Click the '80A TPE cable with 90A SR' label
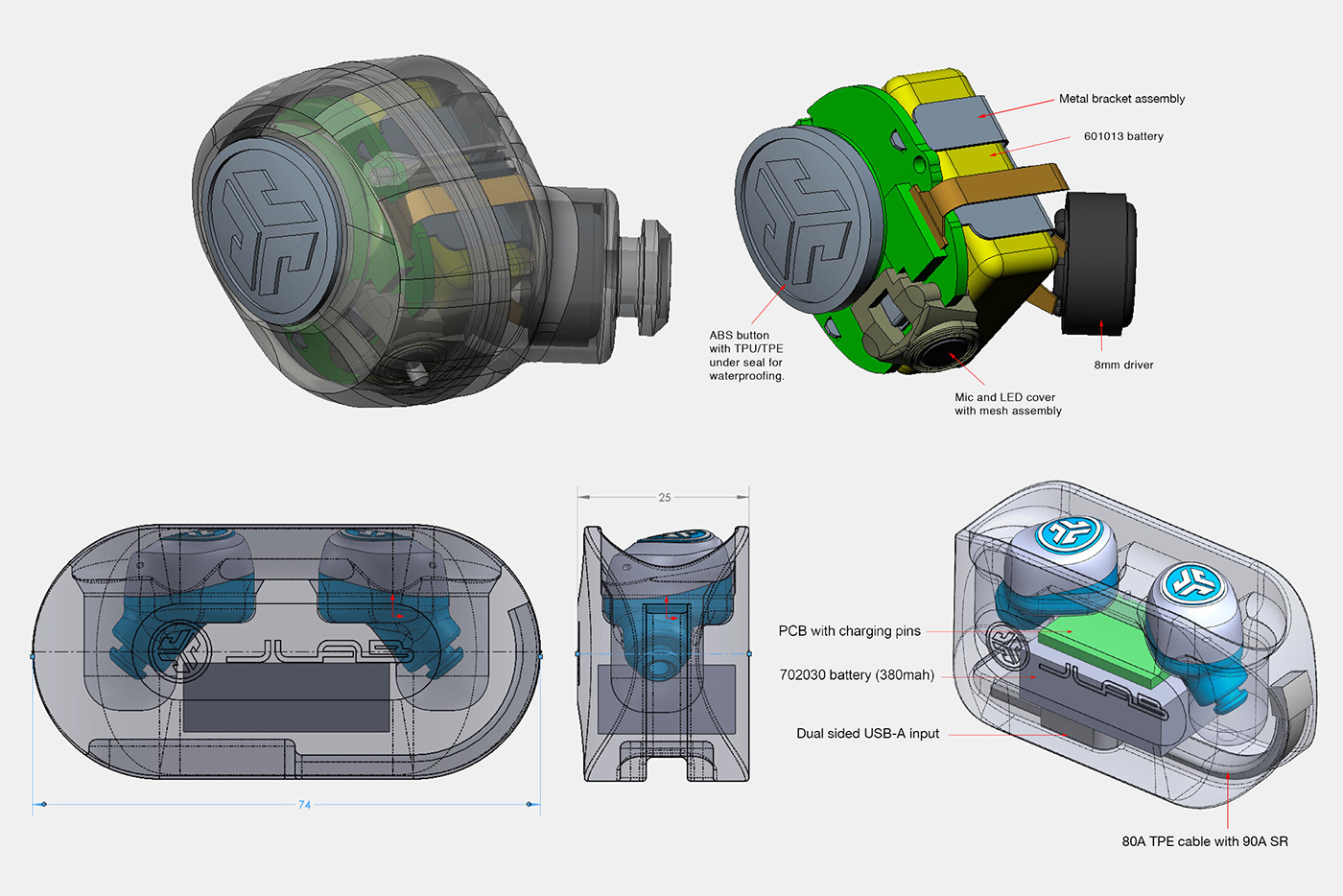The image size is (1343, 896). [x=1205, y=841]
